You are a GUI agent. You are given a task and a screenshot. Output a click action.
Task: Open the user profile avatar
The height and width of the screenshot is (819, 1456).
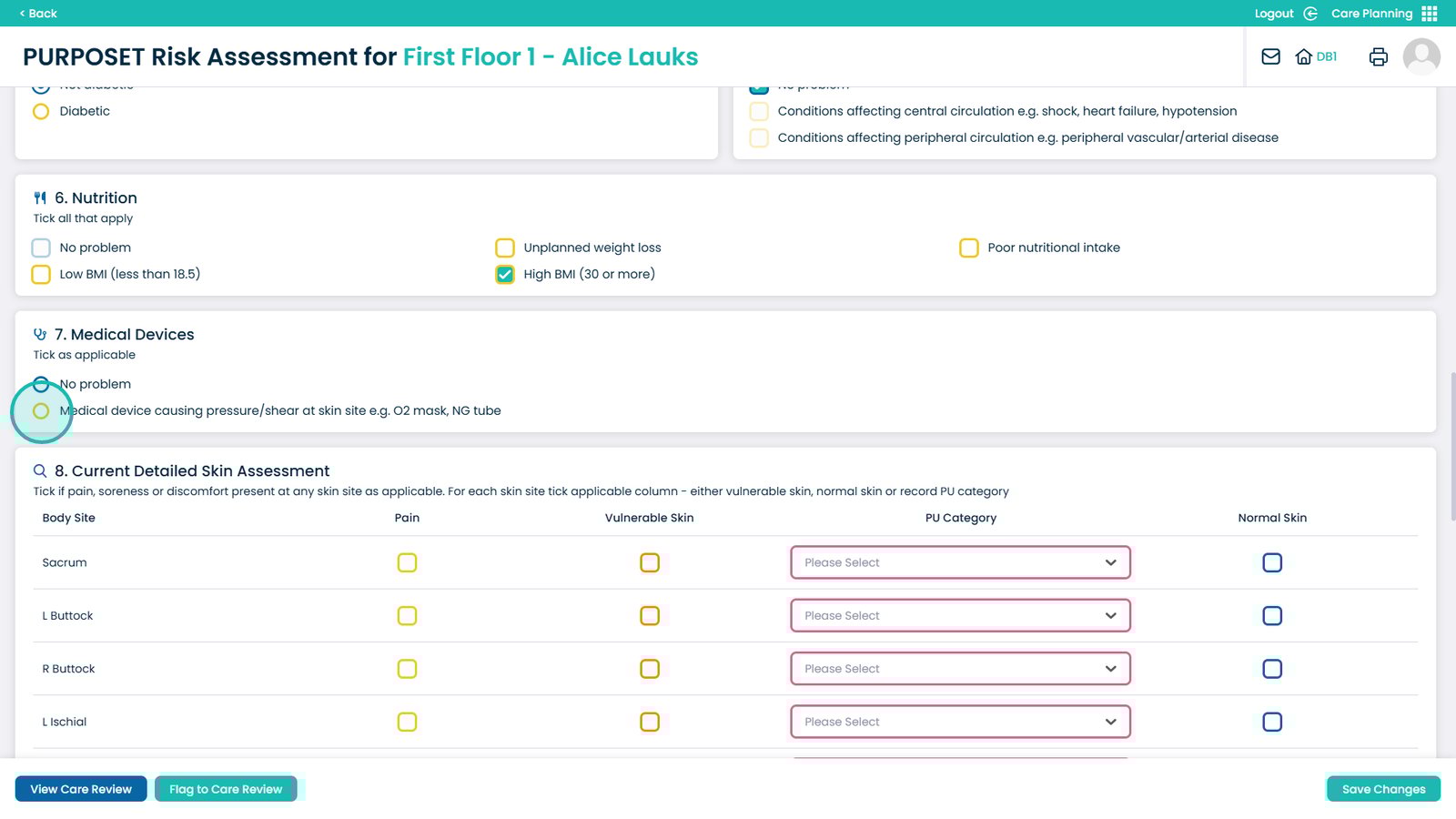point(1421,56)
